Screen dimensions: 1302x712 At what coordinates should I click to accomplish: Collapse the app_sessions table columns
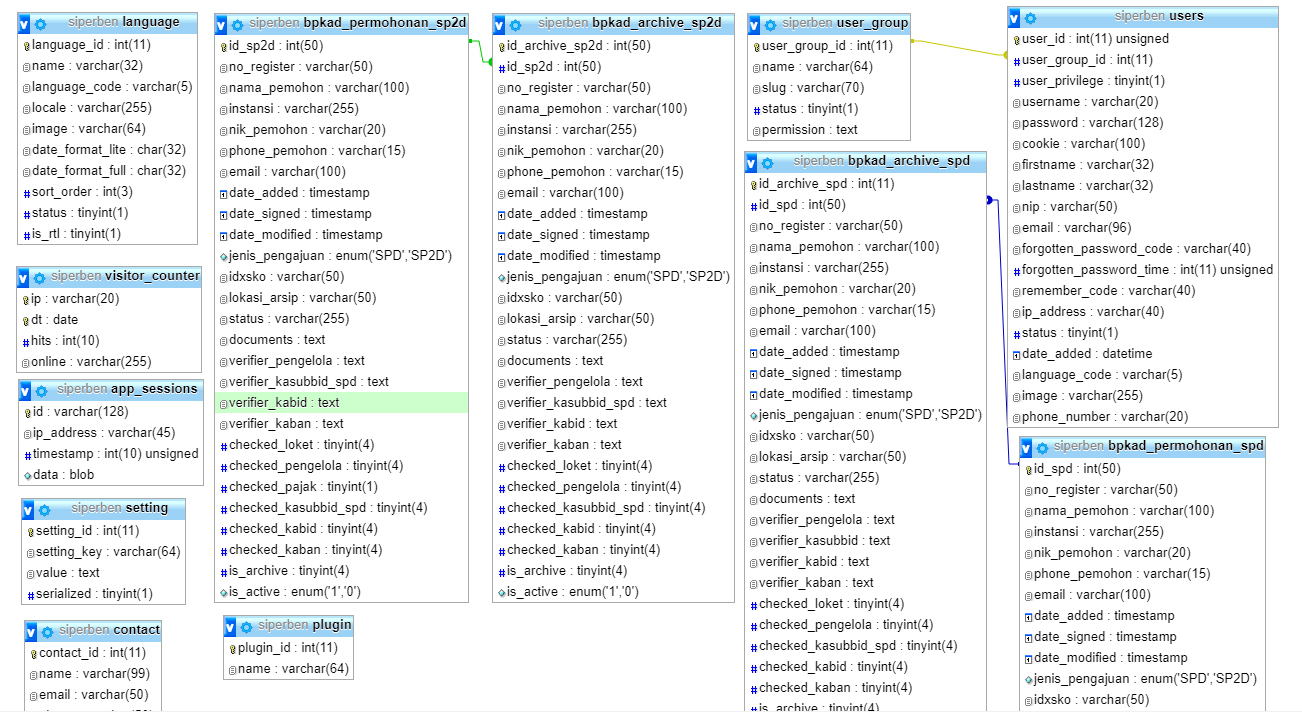pyautogui.click(x=26, y=390)
